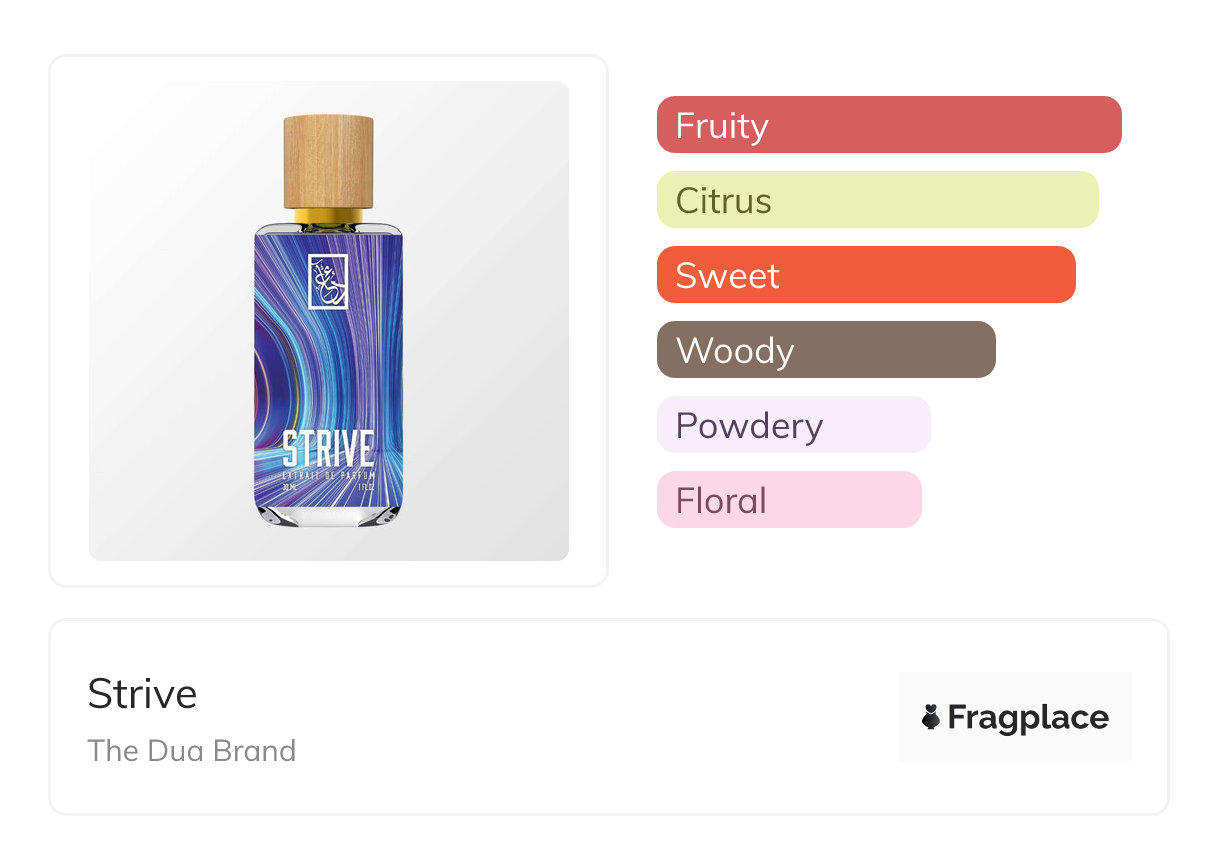The height and width of the screenshot is (864, 1218).
Task: Click the Fragplace wordmark text
Action: [1028, 717]
